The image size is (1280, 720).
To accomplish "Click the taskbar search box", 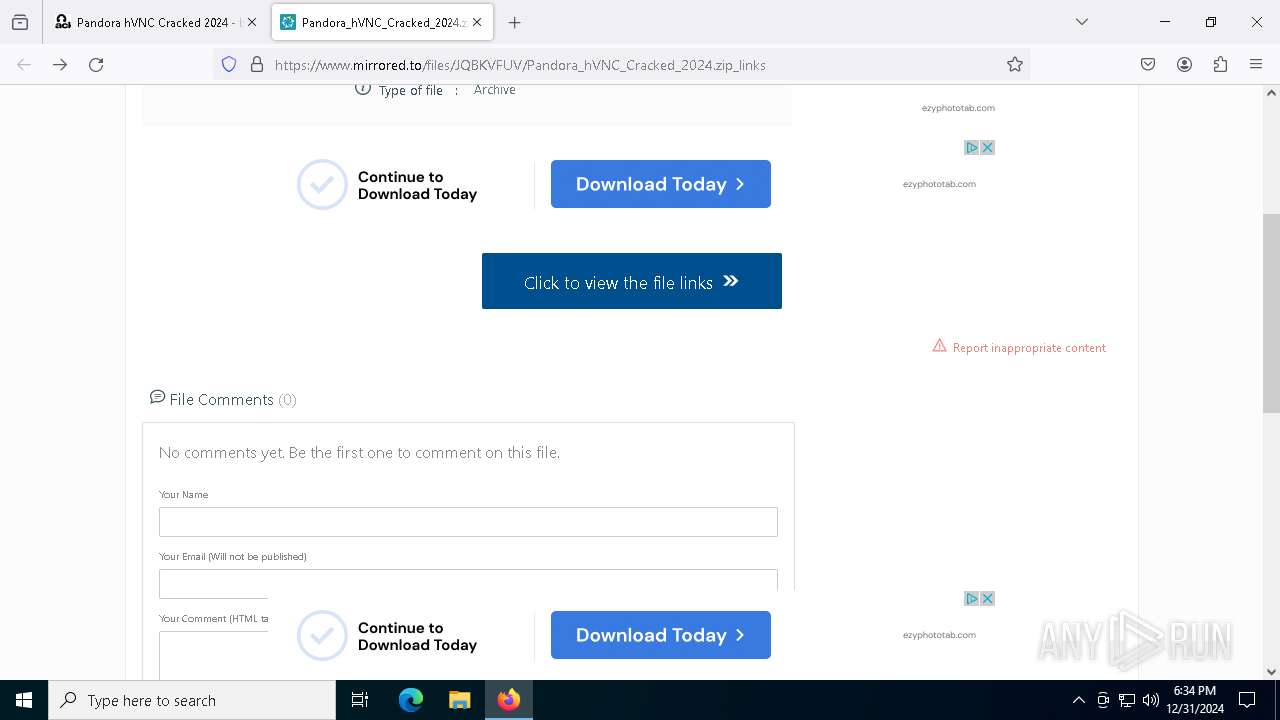I will point(192,700).
